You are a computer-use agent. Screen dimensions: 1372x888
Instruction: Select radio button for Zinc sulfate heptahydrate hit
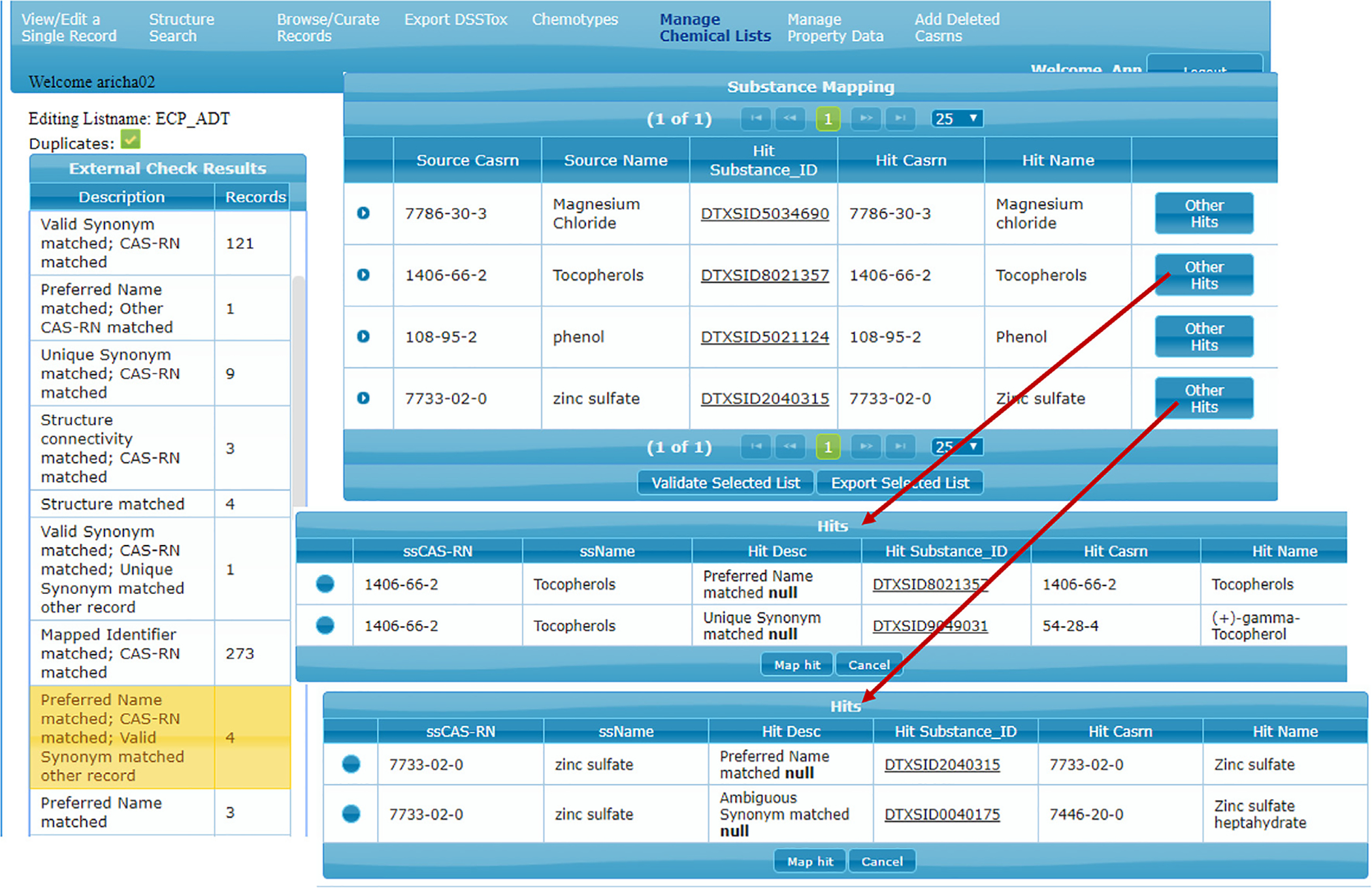pos(351,814)
